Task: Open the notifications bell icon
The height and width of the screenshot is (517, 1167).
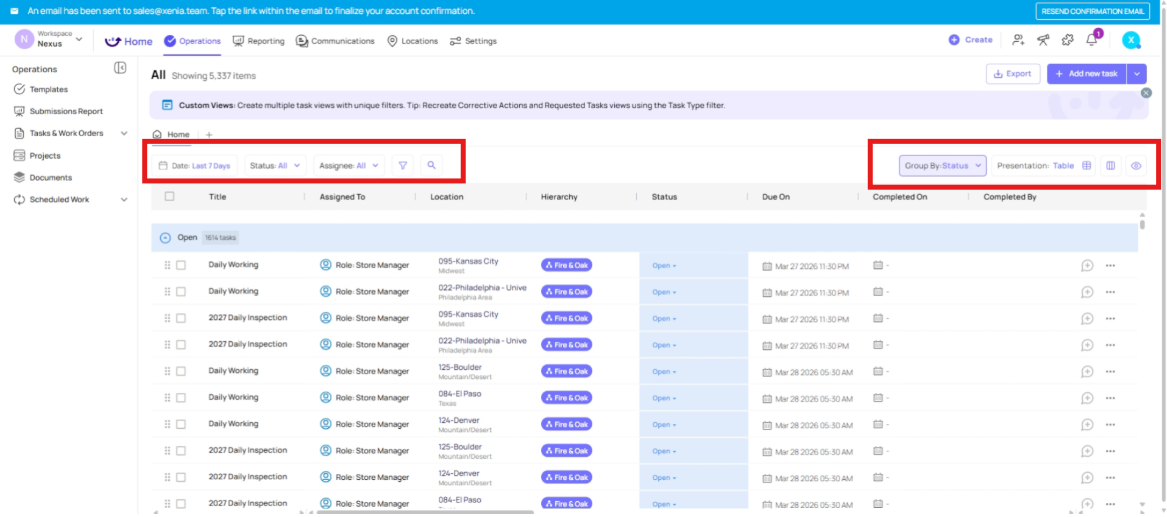Action: [1092, 40]
